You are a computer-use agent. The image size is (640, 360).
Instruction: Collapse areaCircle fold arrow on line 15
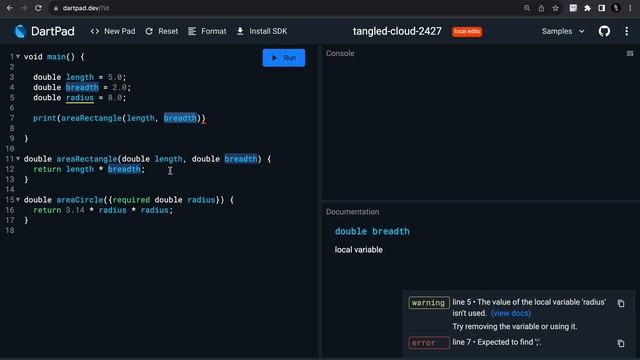pyautogui.click(x=18, y=200)
